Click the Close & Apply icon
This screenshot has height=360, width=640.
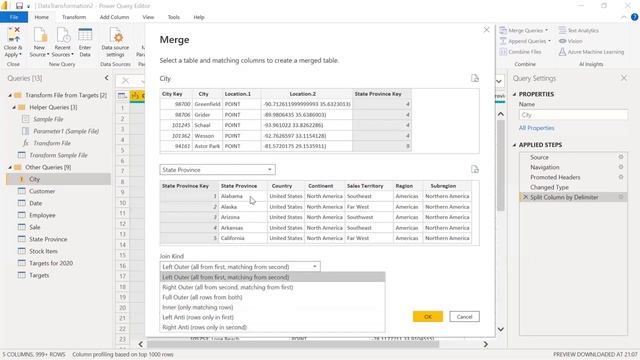[x=13, y=35]
